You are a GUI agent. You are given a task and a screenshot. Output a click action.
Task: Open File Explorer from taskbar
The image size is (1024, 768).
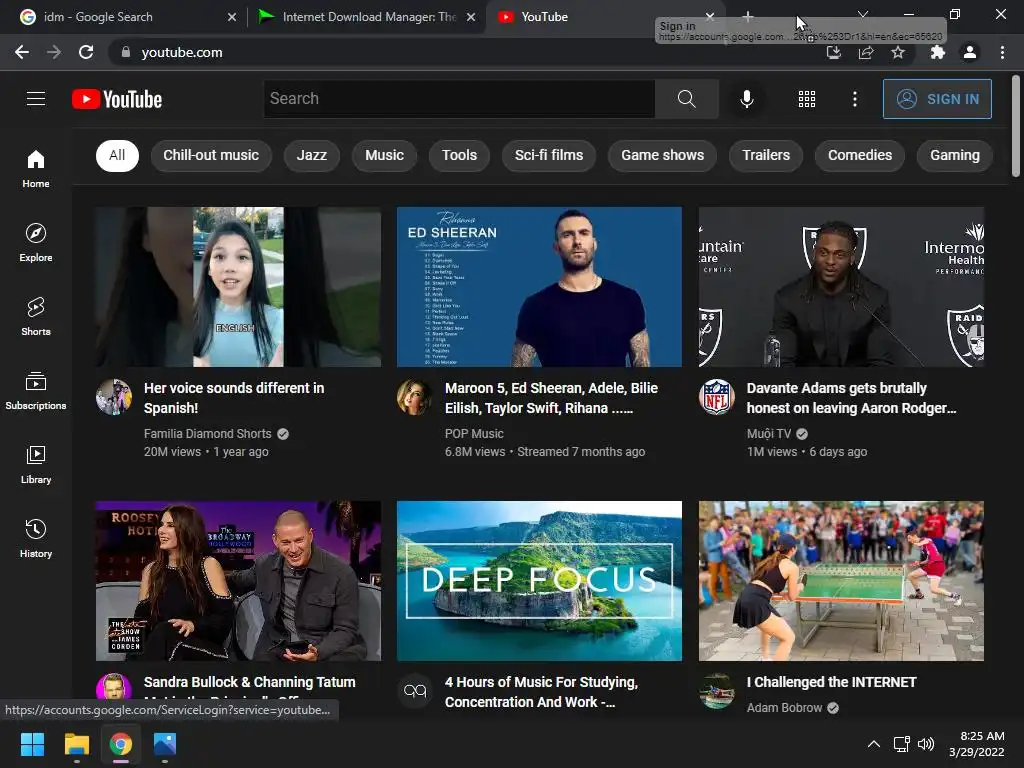(x=76, y=744)
